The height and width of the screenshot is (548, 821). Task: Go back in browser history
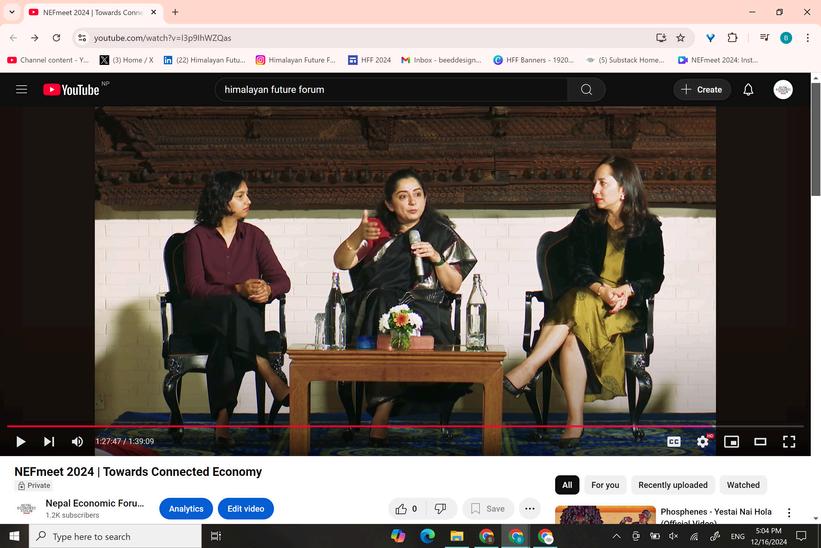click(x=14, y=38)
